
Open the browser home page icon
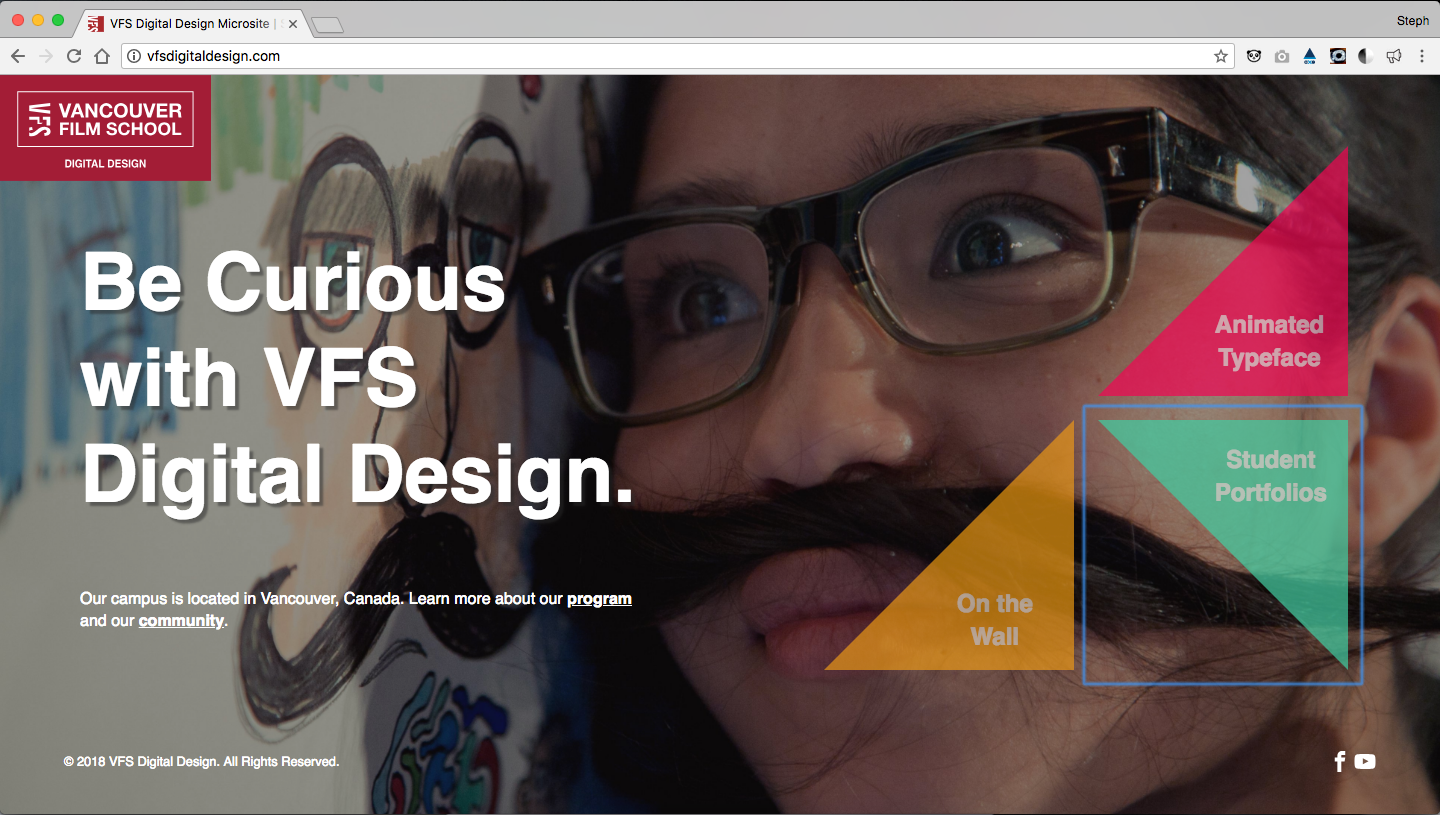(101, 56)
